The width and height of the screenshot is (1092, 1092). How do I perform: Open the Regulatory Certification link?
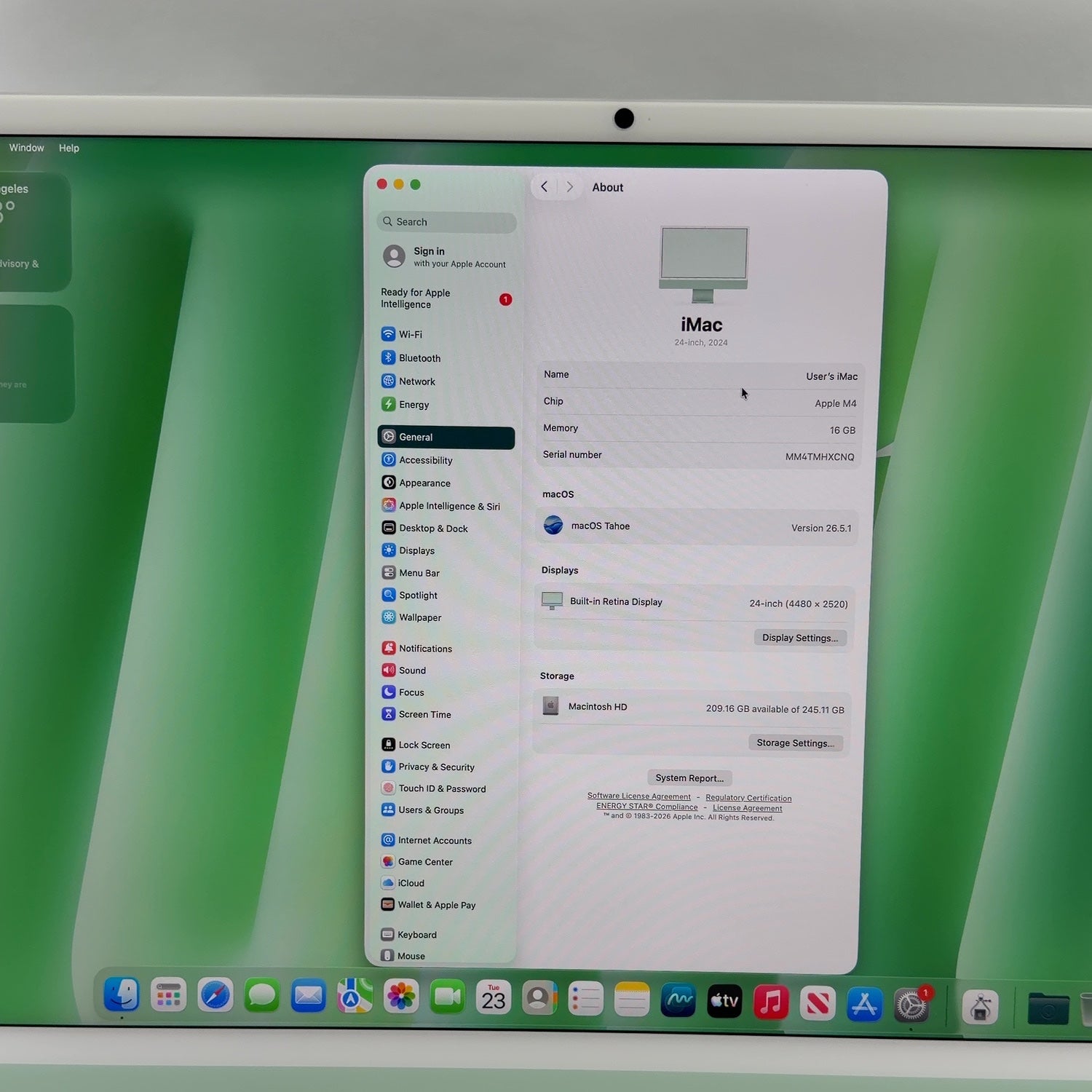point(748,798)
